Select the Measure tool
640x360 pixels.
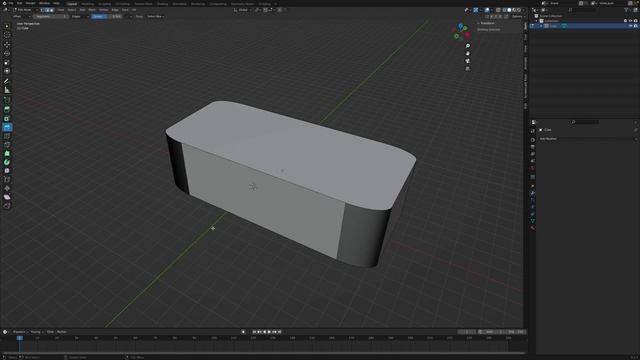7,90
